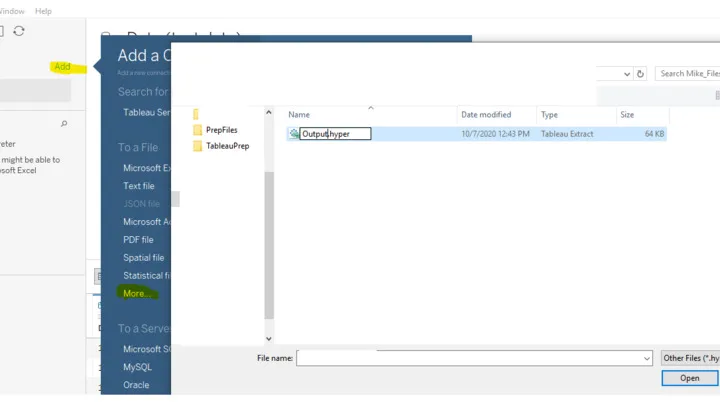This screenshot has height=402, width=720.
Task: Sort files by Type column
Action: 549,115
